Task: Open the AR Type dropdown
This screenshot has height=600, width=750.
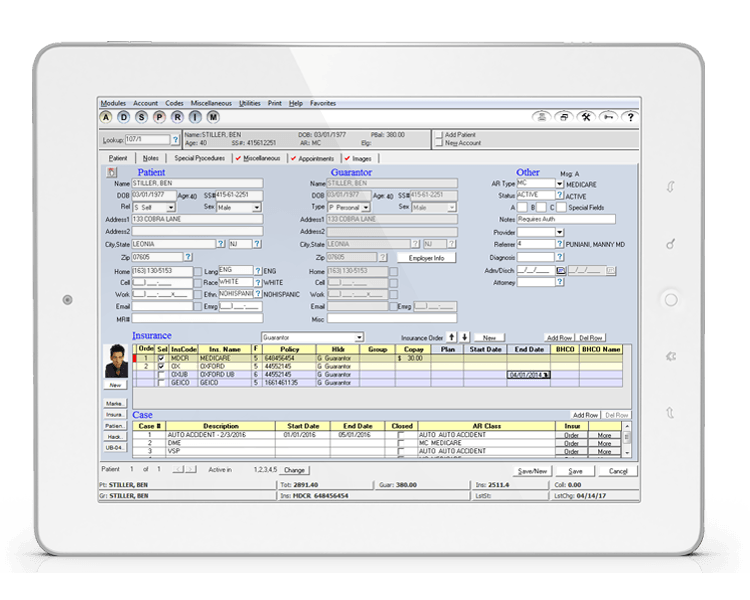Action: tap(559, 184)
